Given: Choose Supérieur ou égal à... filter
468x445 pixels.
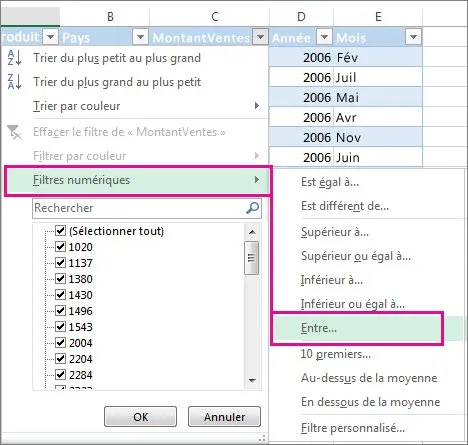Looking at the screenshot, I should pos(356,256).
